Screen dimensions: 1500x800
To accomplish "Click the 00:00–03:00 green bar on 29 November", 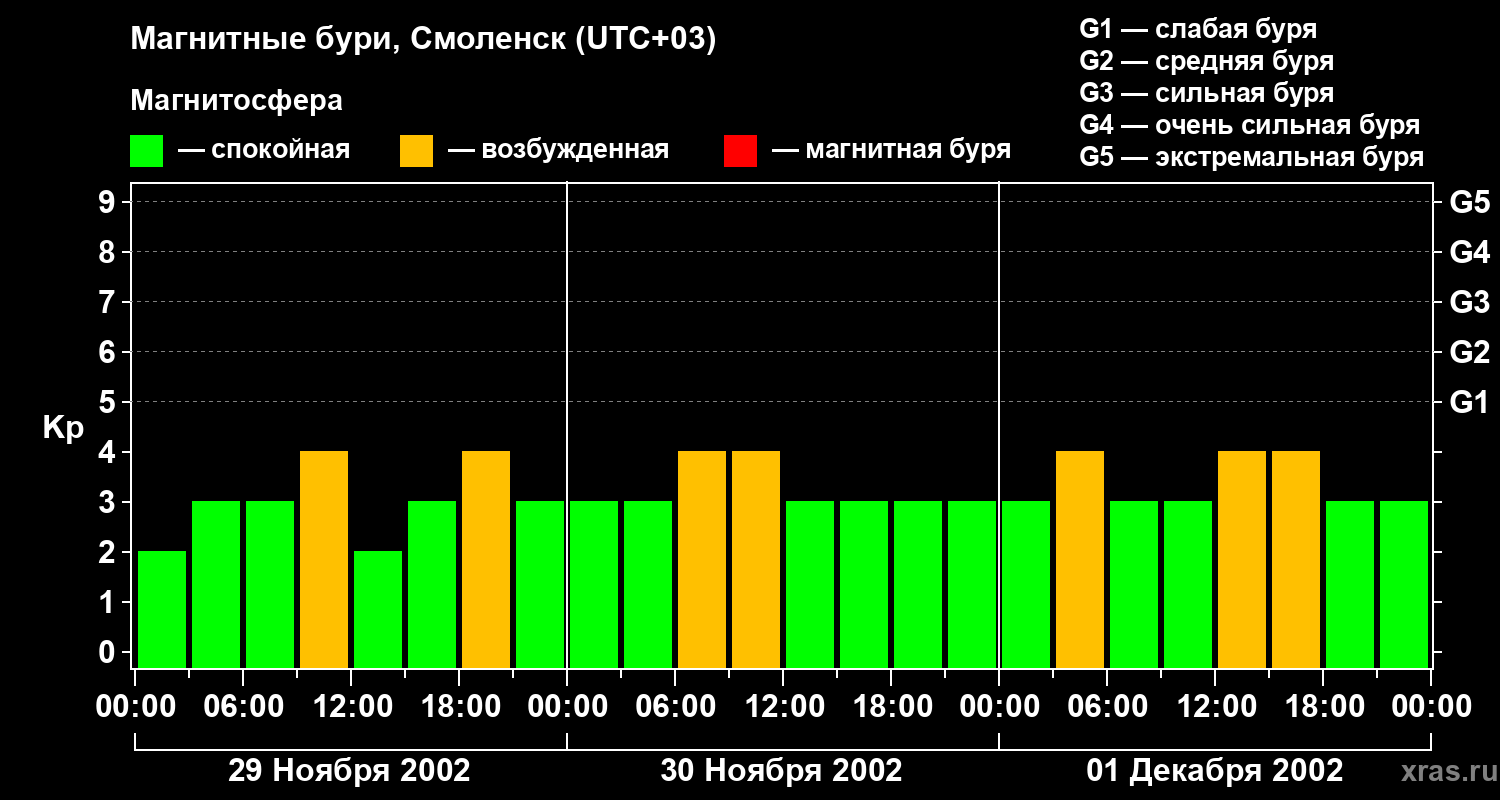I will coord(162,609).
